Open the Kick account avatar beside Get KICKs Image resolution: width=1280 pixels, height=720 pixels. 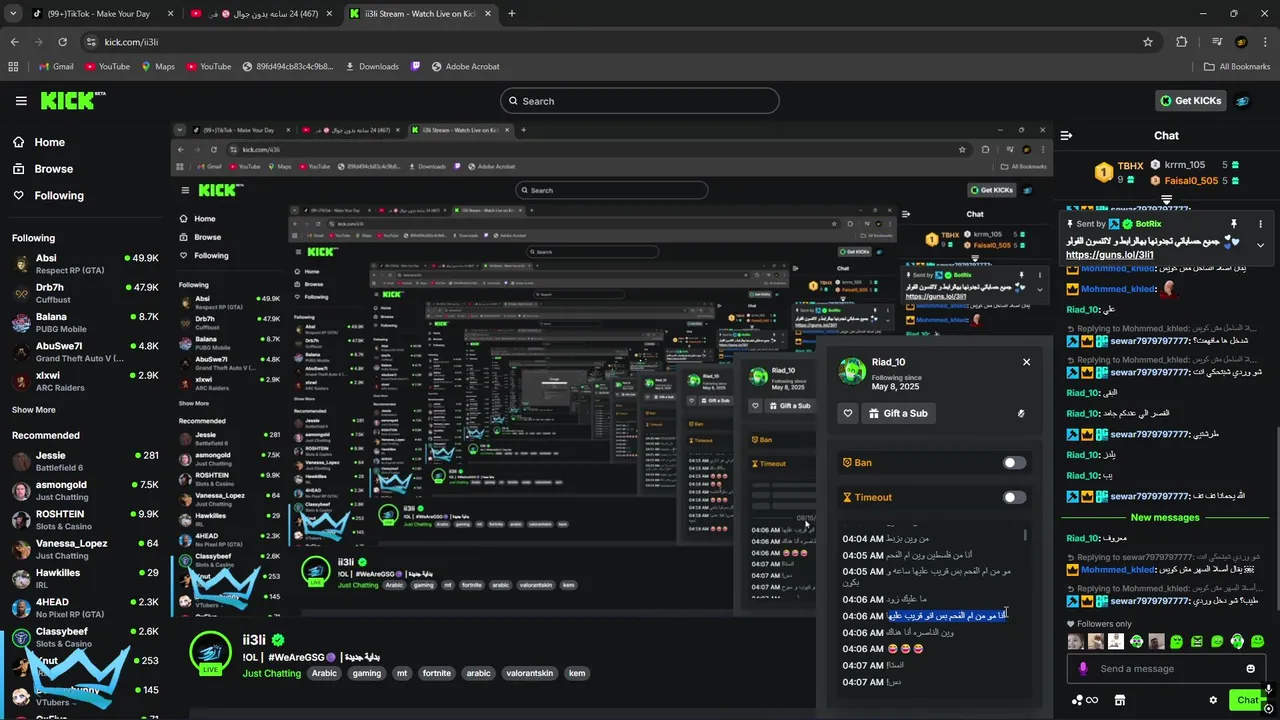[1242, 101]
